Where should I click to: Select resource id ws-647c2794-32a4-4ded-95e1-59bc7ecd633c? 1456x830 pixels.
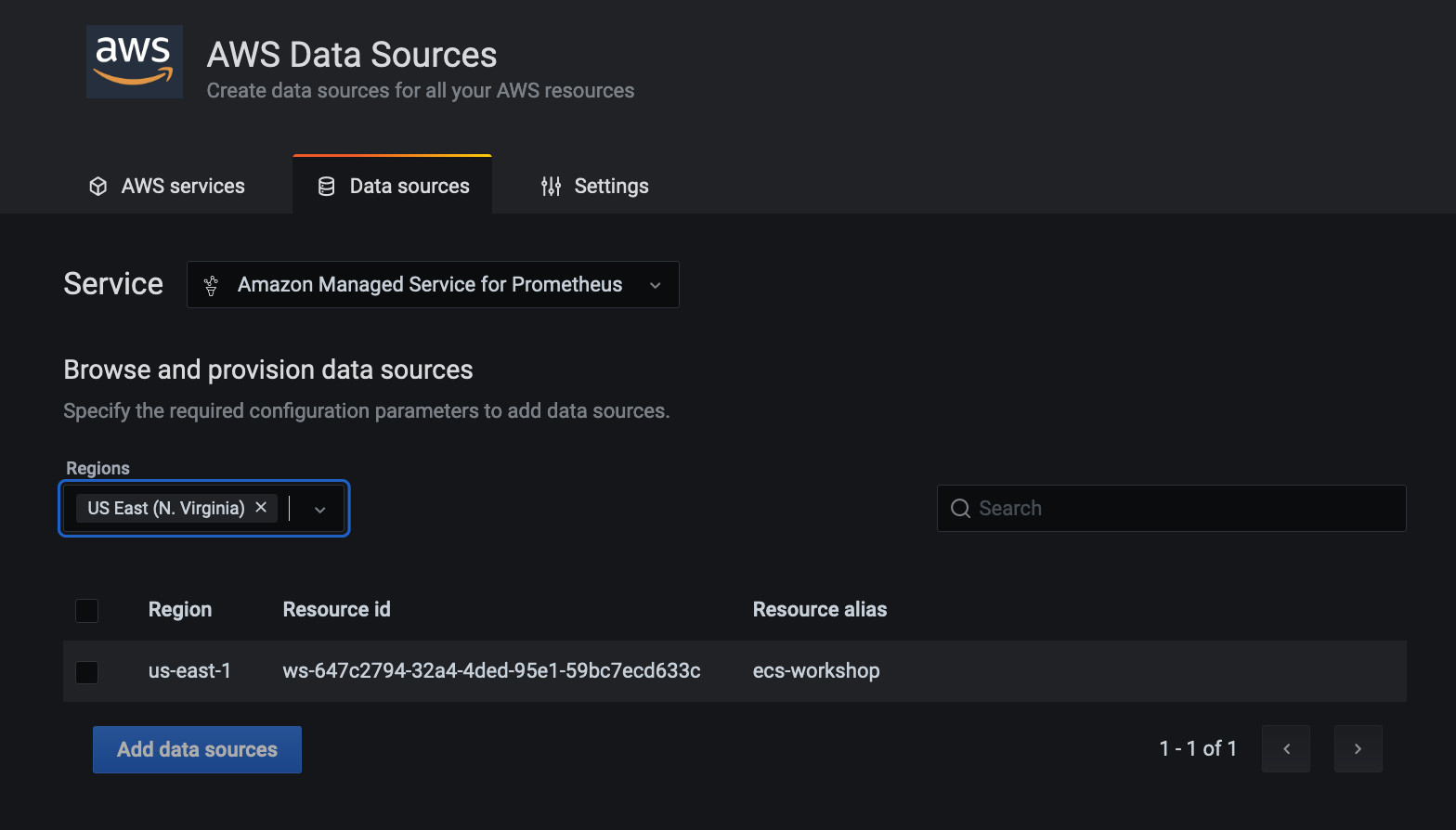[492, 670]
